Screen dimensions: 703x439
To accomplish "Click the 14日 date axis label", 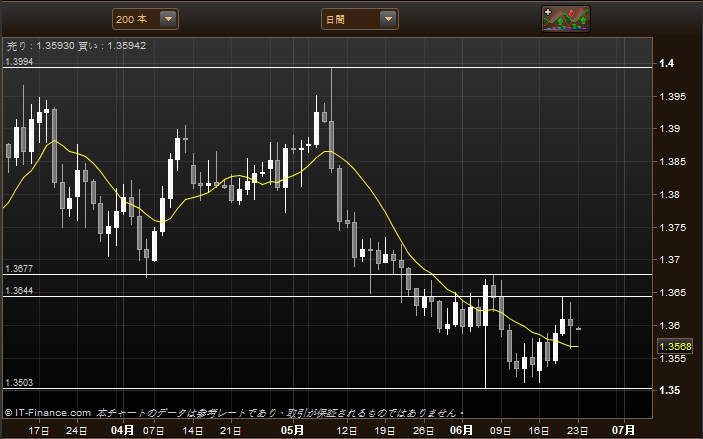I will [193, 431].
